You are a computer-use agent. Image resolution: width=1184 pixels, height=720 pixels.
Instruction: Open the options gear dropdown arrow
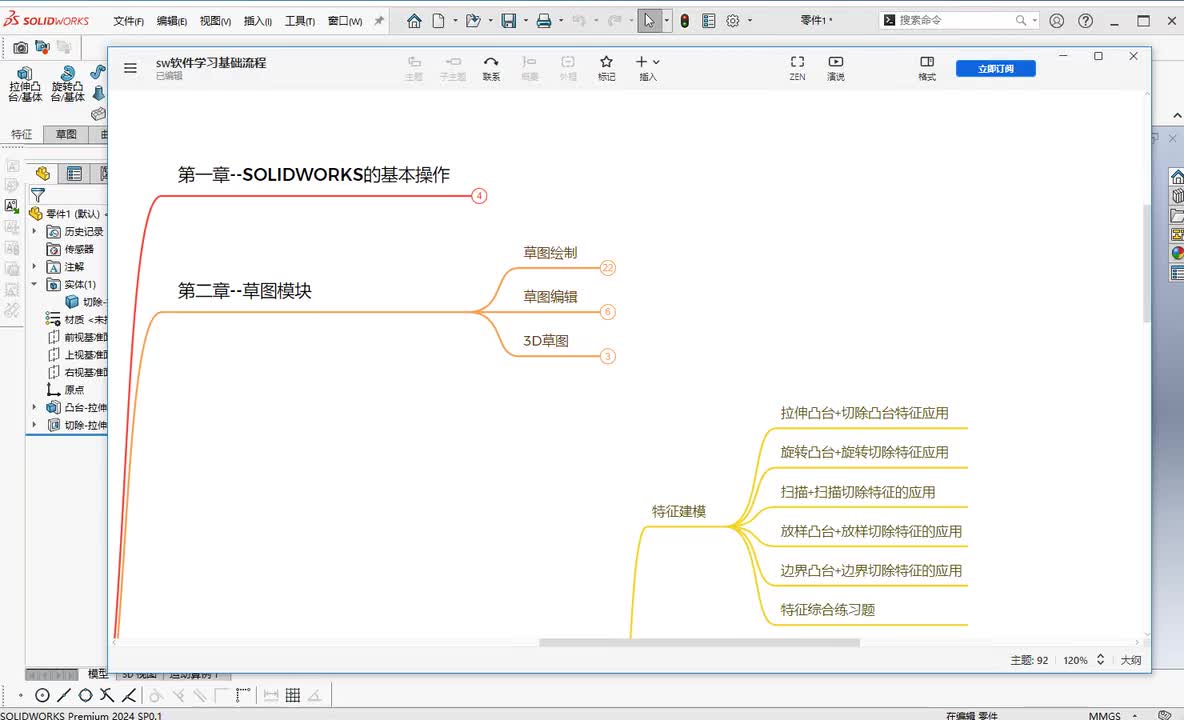749,20
